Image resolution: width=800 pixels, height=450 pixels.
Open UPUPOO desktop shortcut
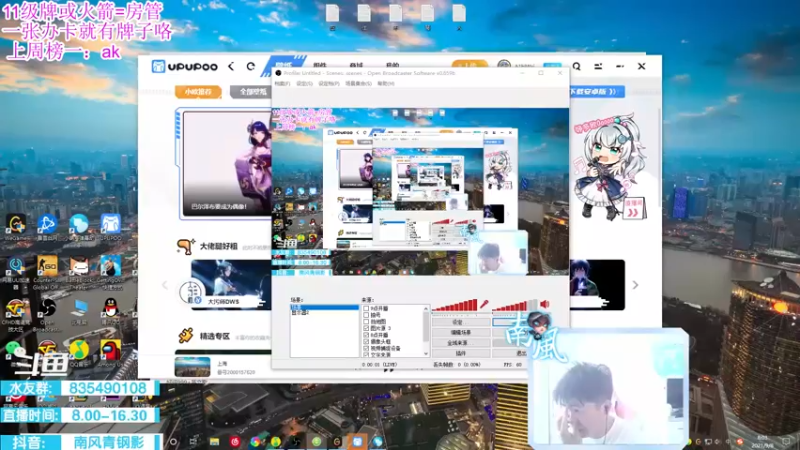(110, 224)
